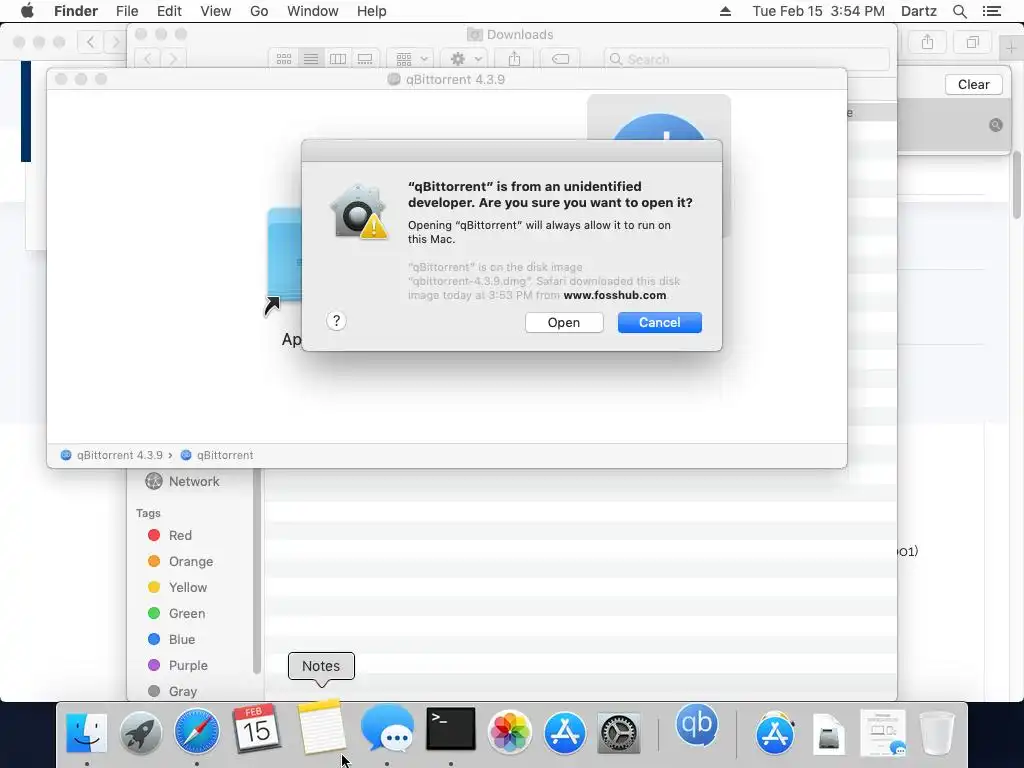Viewport: 1024px width, 768px height.
Task: Confirm opening qBittorrent with the Open button
Action: pos(564,323)
